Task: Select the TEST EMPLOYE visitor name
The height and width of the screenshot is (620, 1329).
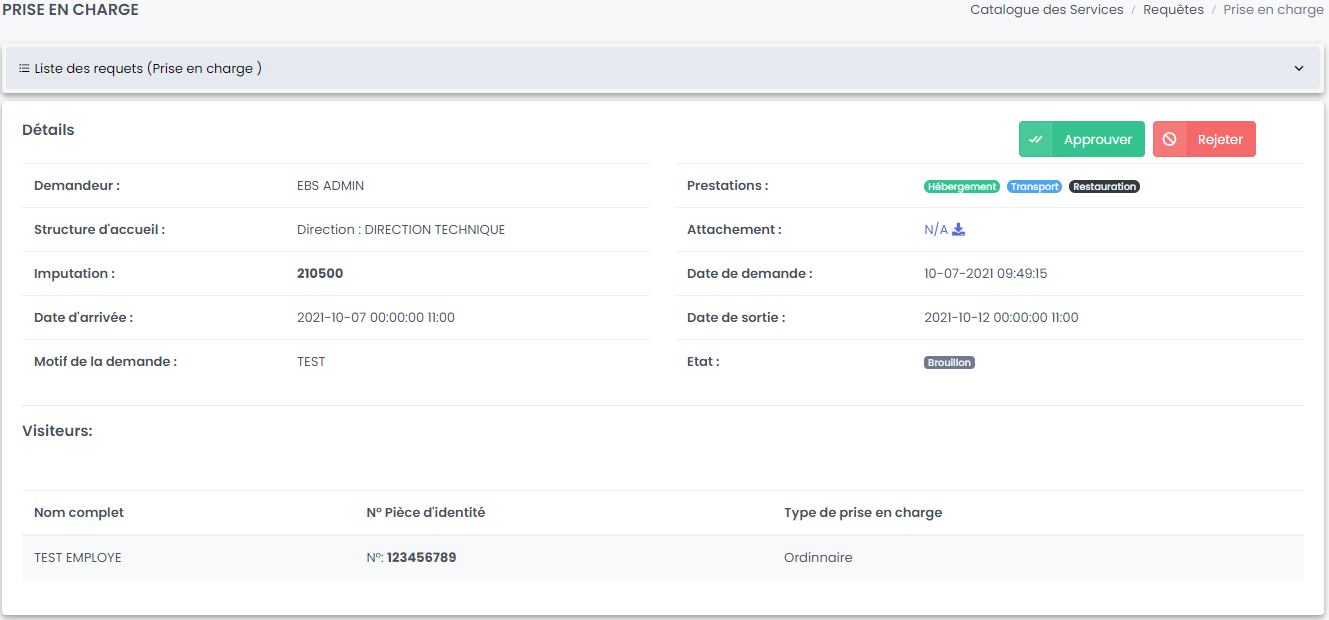Action: [x=78, y=558]
